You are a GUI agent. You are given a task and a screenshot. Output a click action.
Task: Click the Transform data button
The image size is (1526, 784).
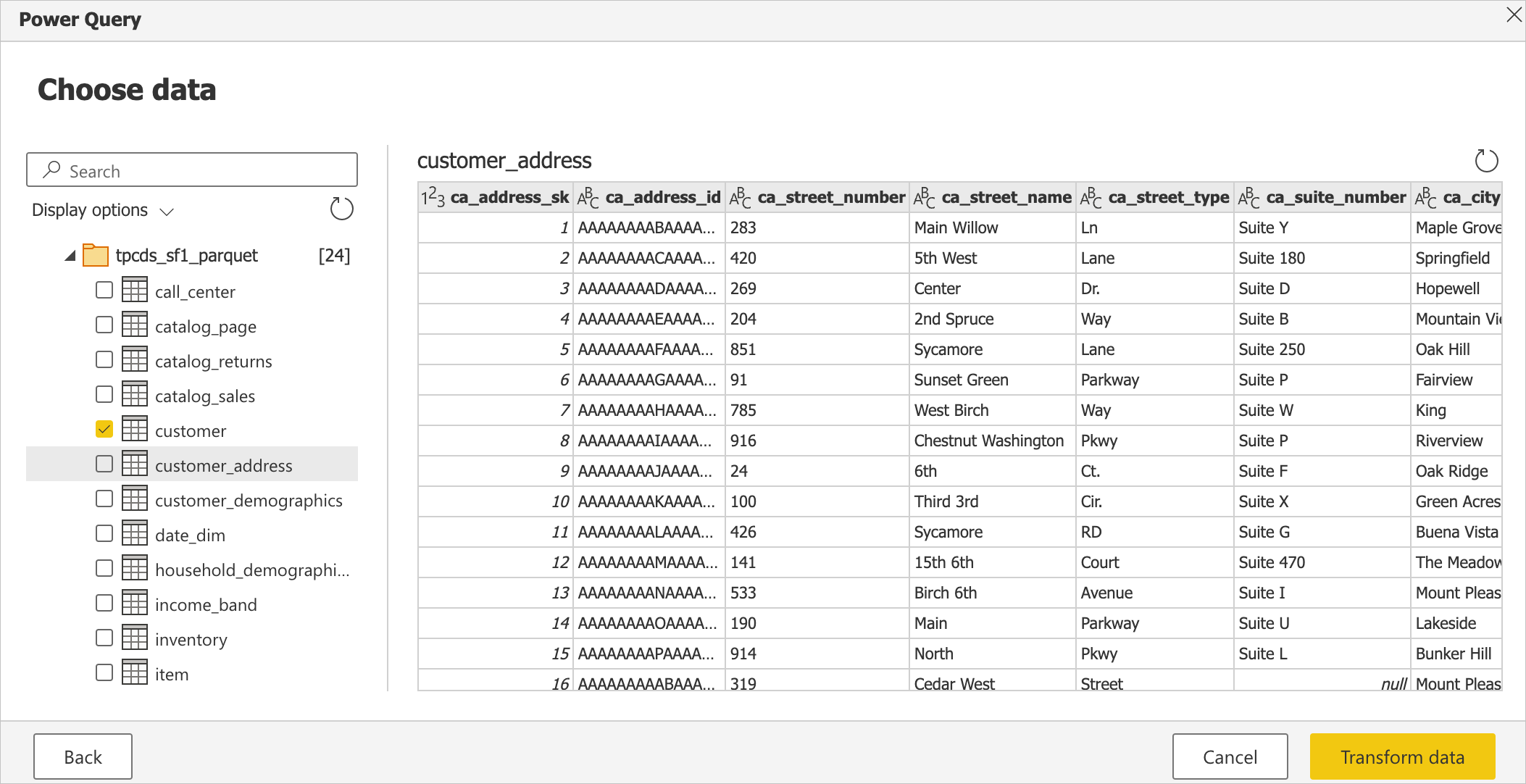click(x=1400, y=756)
